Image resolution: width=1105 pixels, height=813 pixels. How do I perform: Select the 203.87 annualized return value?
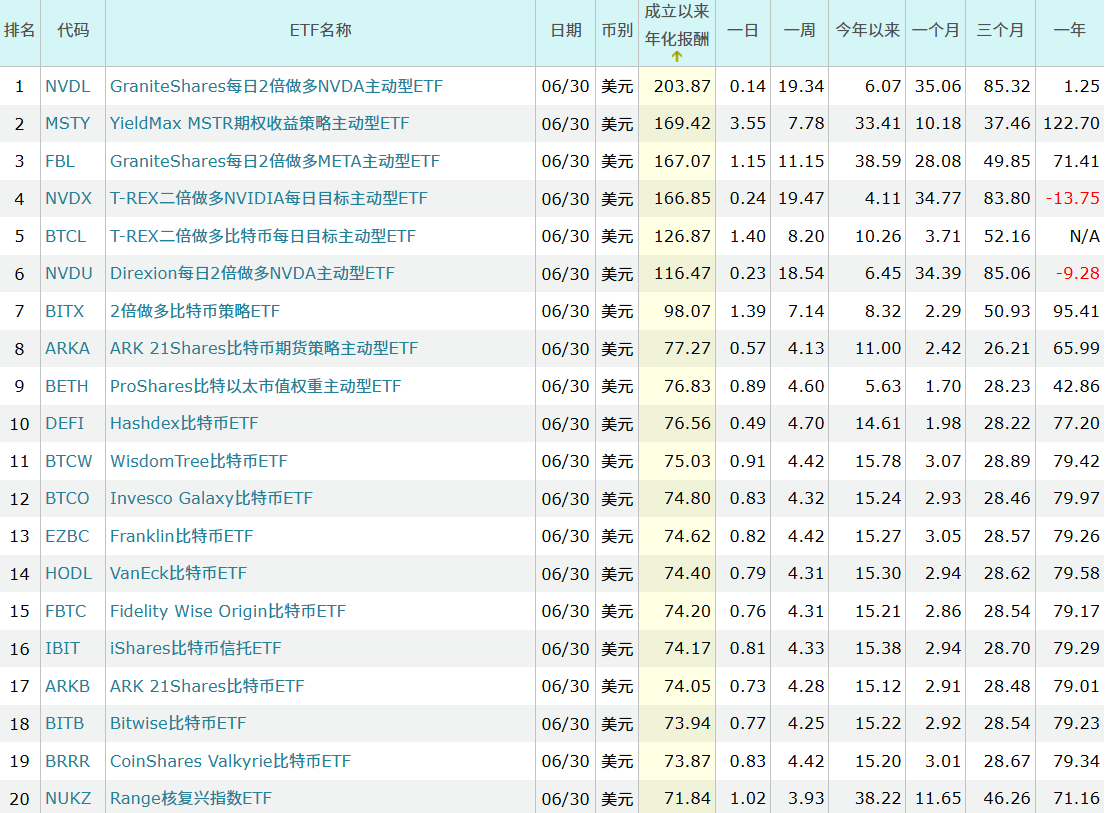coord(682,86)
